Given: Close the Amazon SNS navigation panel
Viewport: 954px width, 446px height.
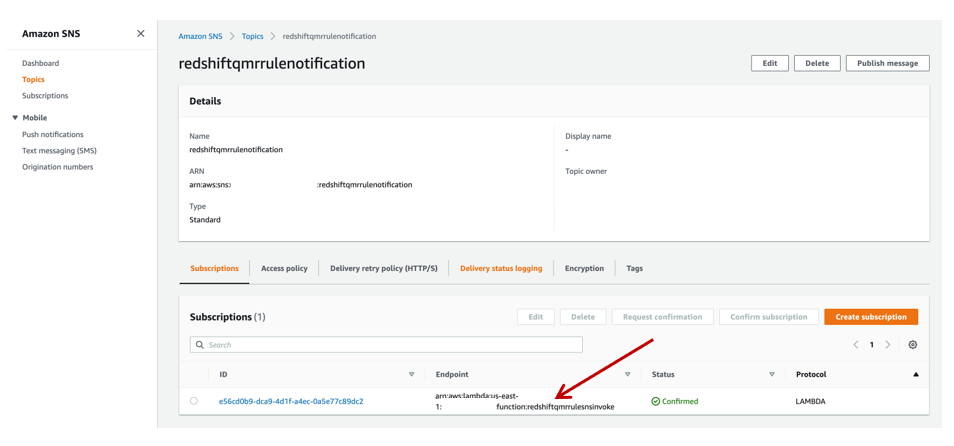Looking at the screenshot, I should 141,33.
